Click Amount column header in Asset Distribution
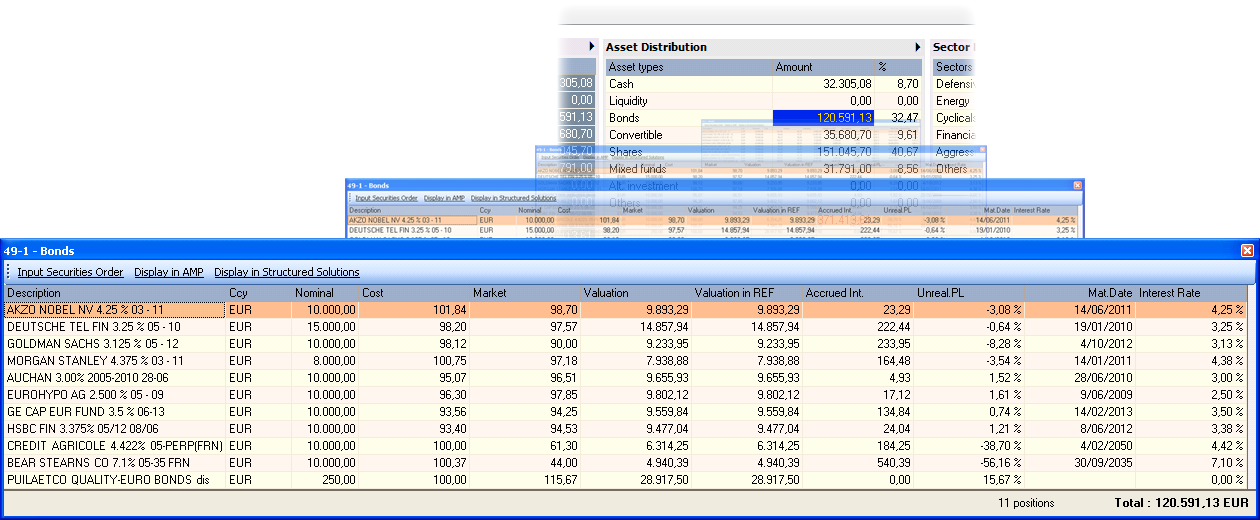1260x520 pixels. 824,67
